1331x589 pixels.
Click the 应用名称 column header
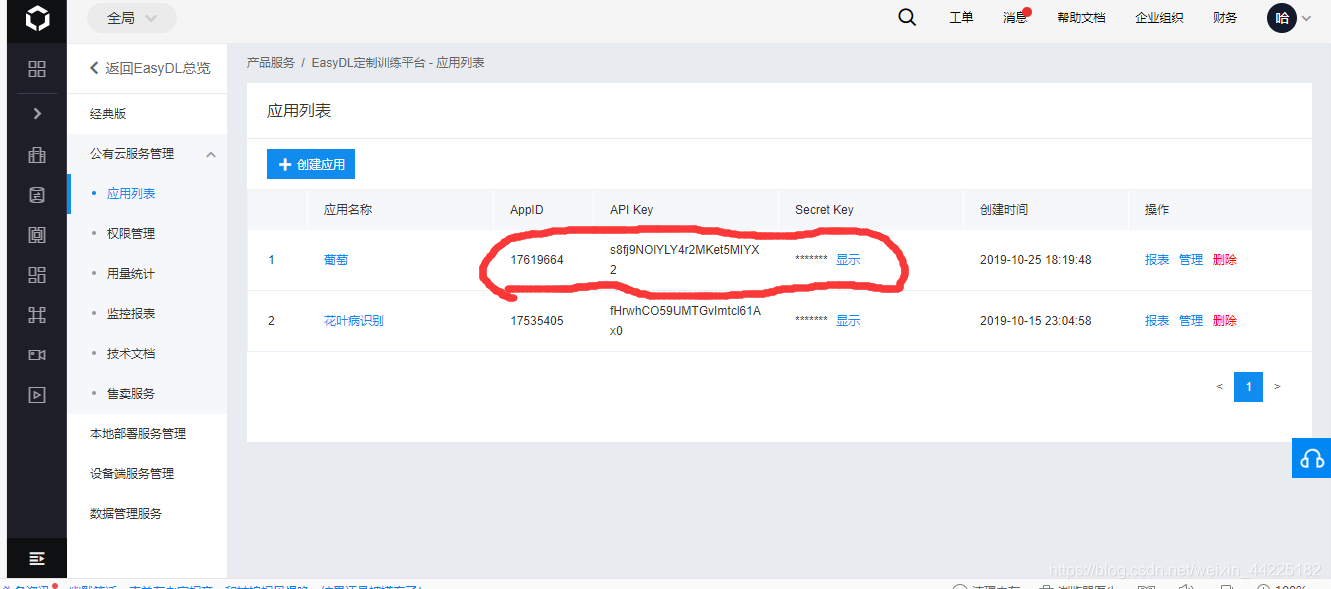click(x=348, y=210)
